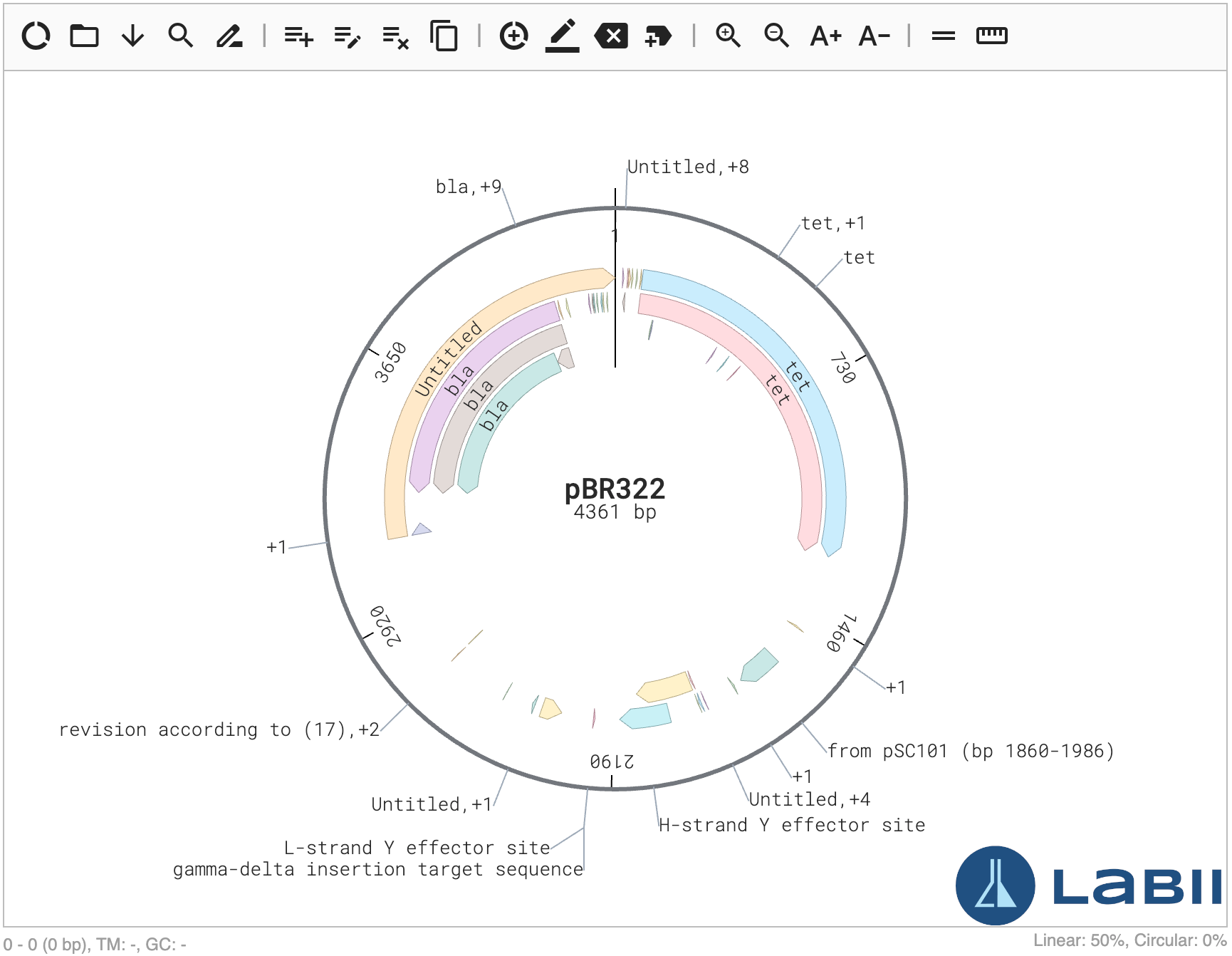Click the add annotation list icon
This screenshot has width=1232, height=956.
(x=298, y=36)
